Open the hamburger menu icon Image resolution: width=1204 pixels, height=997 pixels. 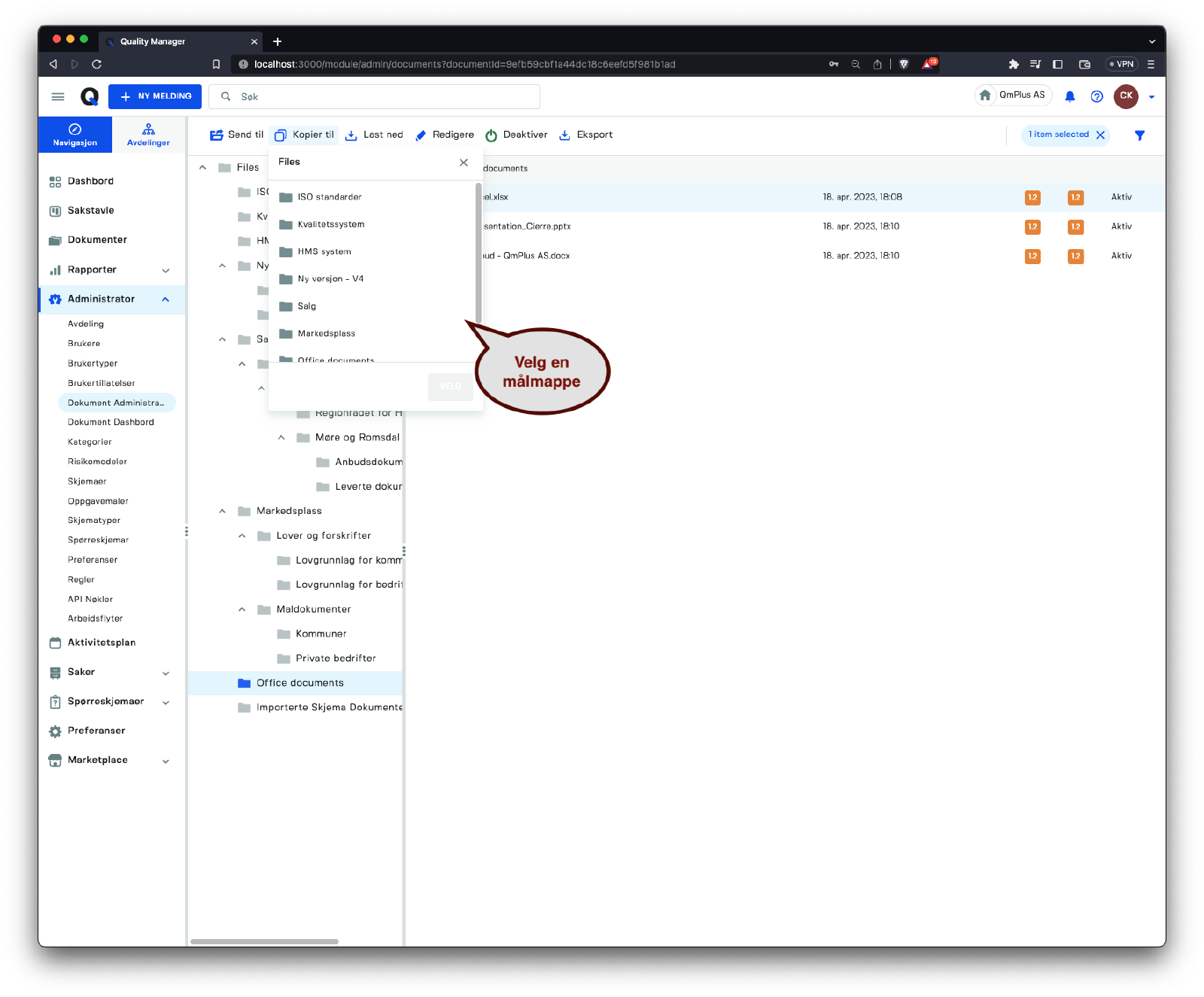58,96
